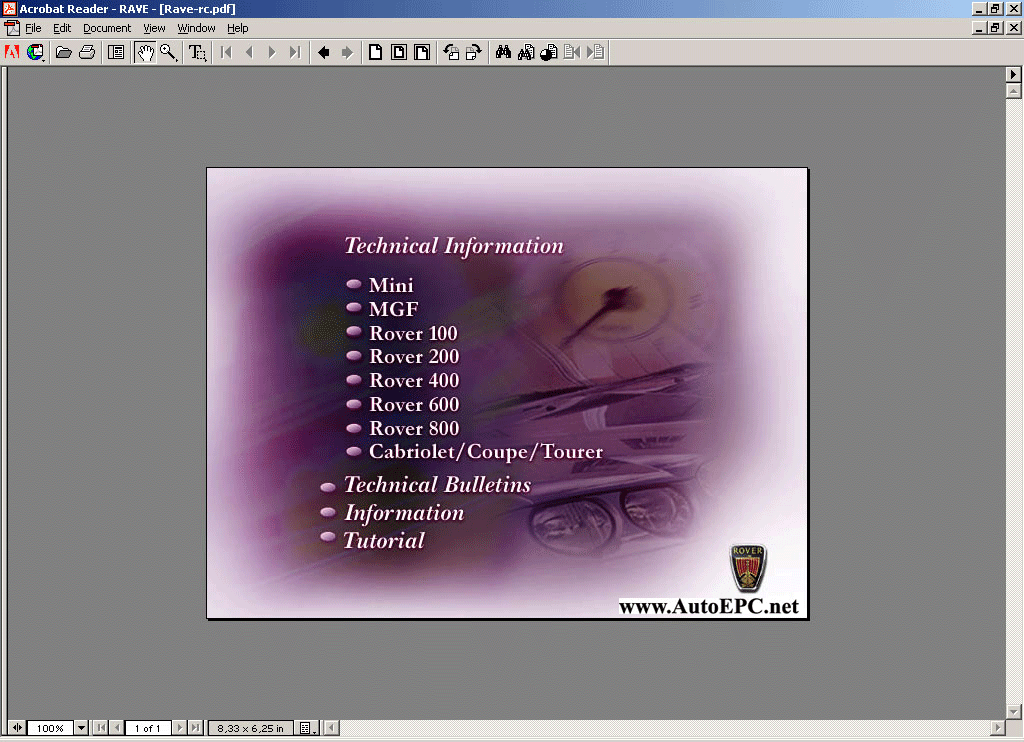Open the View menu
This screenshot has height=742, width=1024.
tap(154, 28)
